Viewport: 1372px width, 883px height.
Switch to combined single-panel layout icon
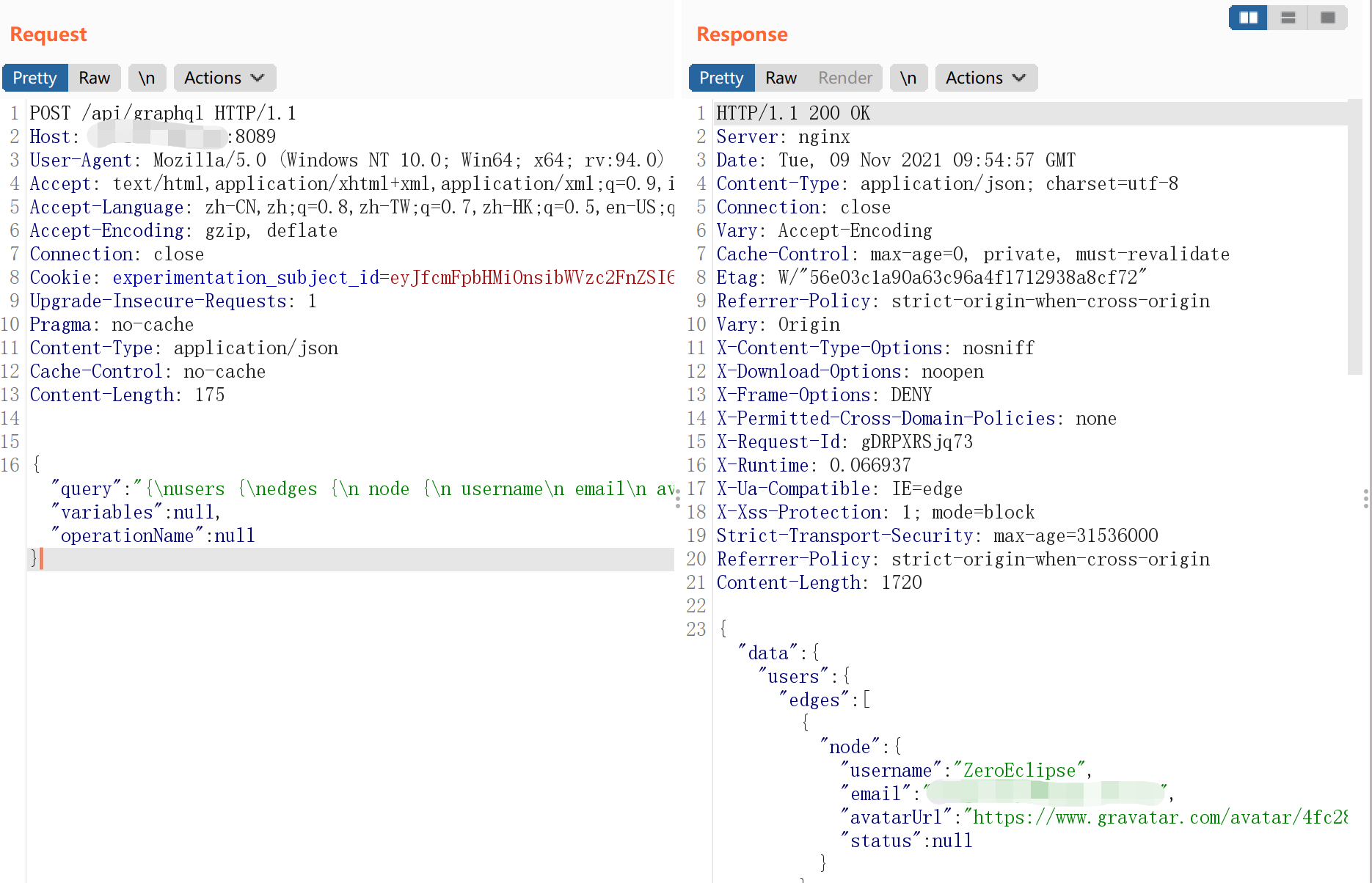tap(1327, 18)
